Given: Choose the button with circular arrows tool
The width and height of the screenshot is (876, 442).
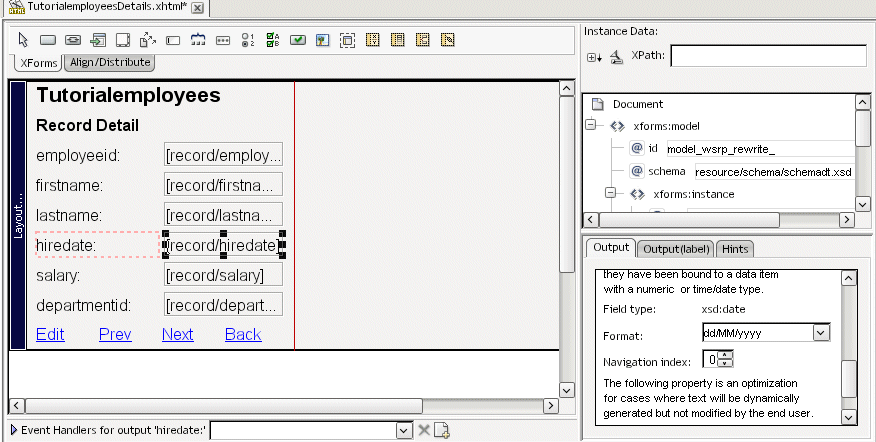Looking at the screenshot, I should (x=73, y=40).
